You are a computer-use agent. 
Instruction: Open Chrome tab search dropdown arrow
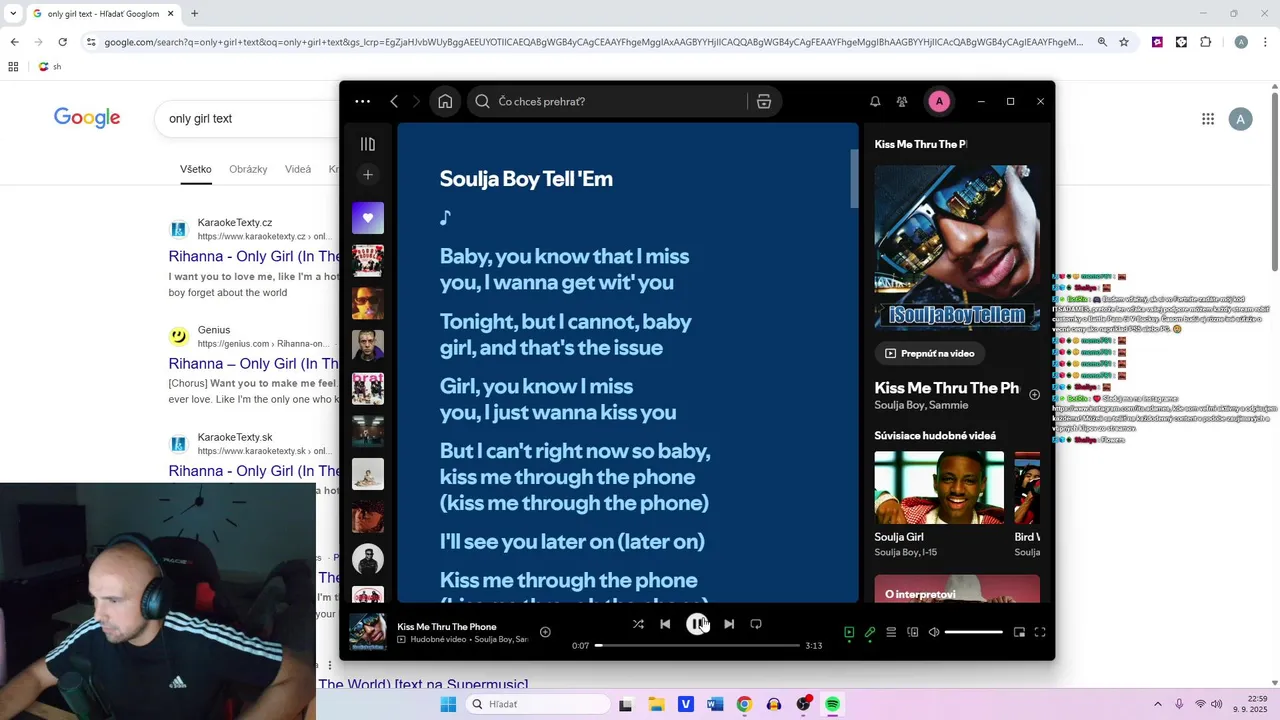pyautogui.click(x=12, y=14)
